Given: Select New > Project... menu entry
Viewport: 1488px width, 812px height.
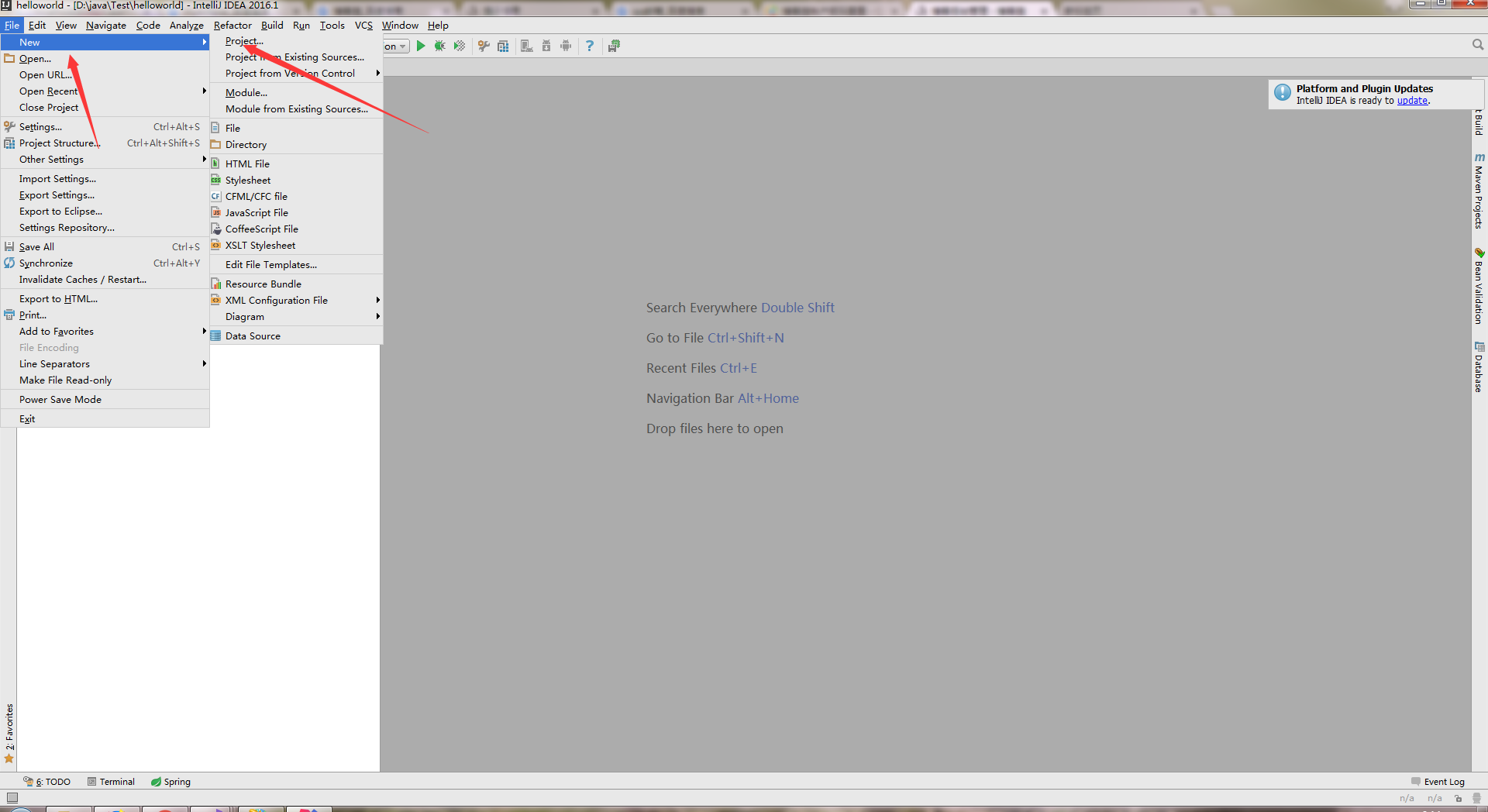Looking at the screenshot, I should (297, 41).
